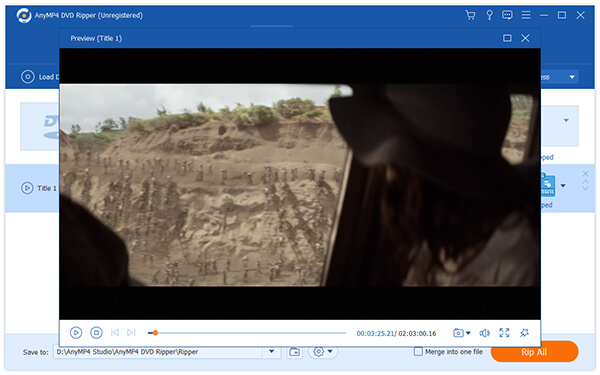The width and height of the screenshot is (600, 375).
Task: Play the preview video
Action: coord(76,333)
